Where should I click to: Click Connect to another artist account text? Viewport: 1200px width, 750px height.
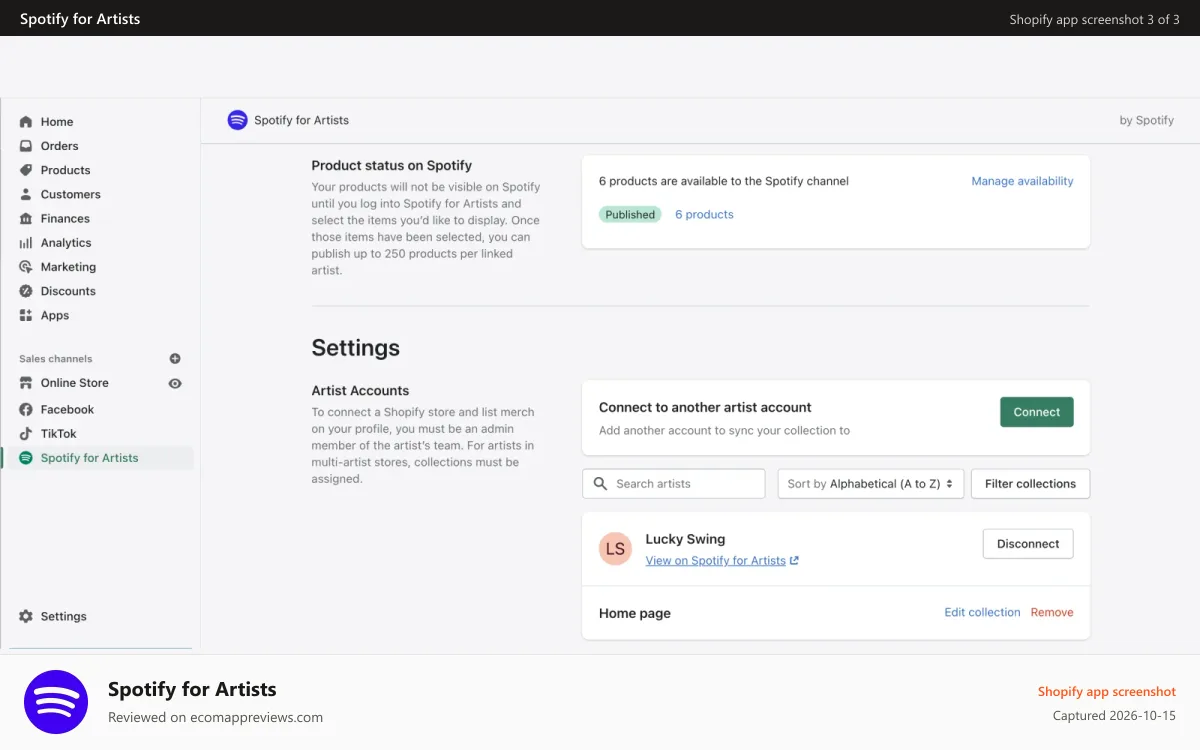coord(705,407)
